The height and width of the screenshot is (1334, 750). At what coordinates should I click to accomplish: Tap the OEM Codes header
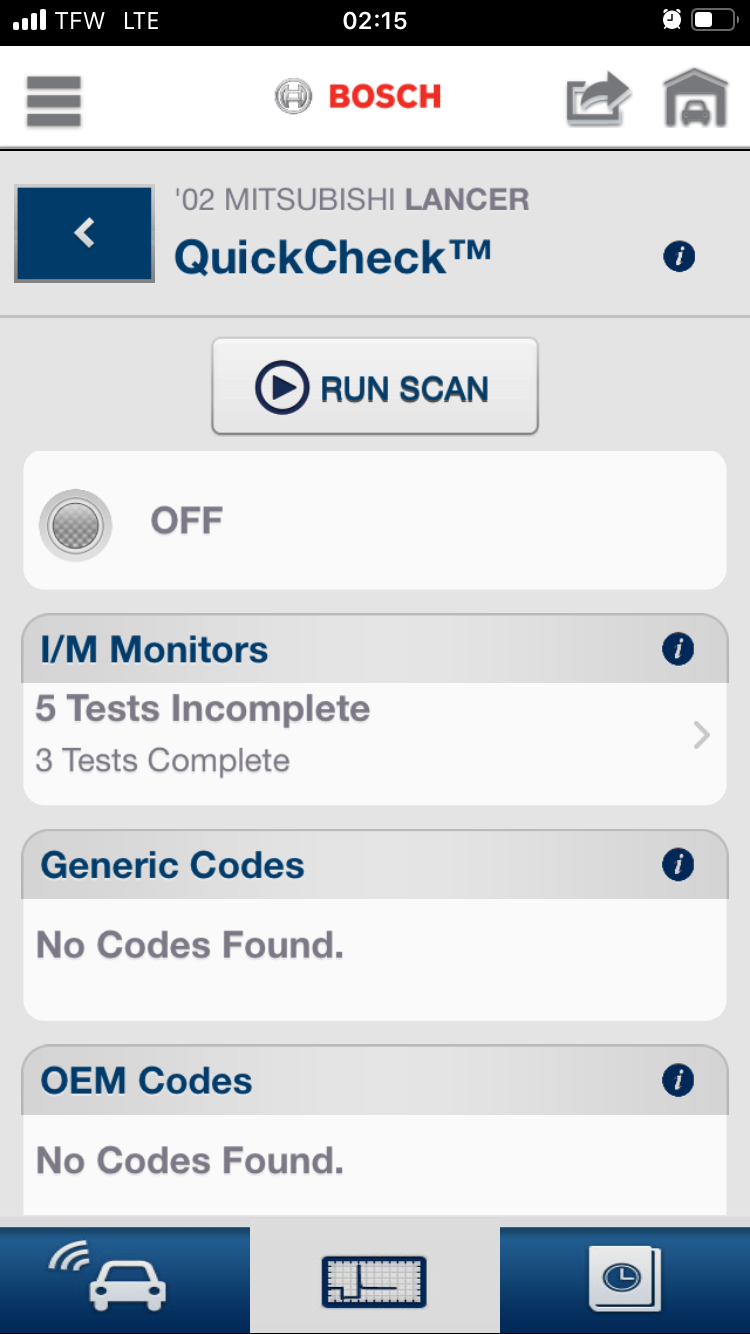[146, 1081]
